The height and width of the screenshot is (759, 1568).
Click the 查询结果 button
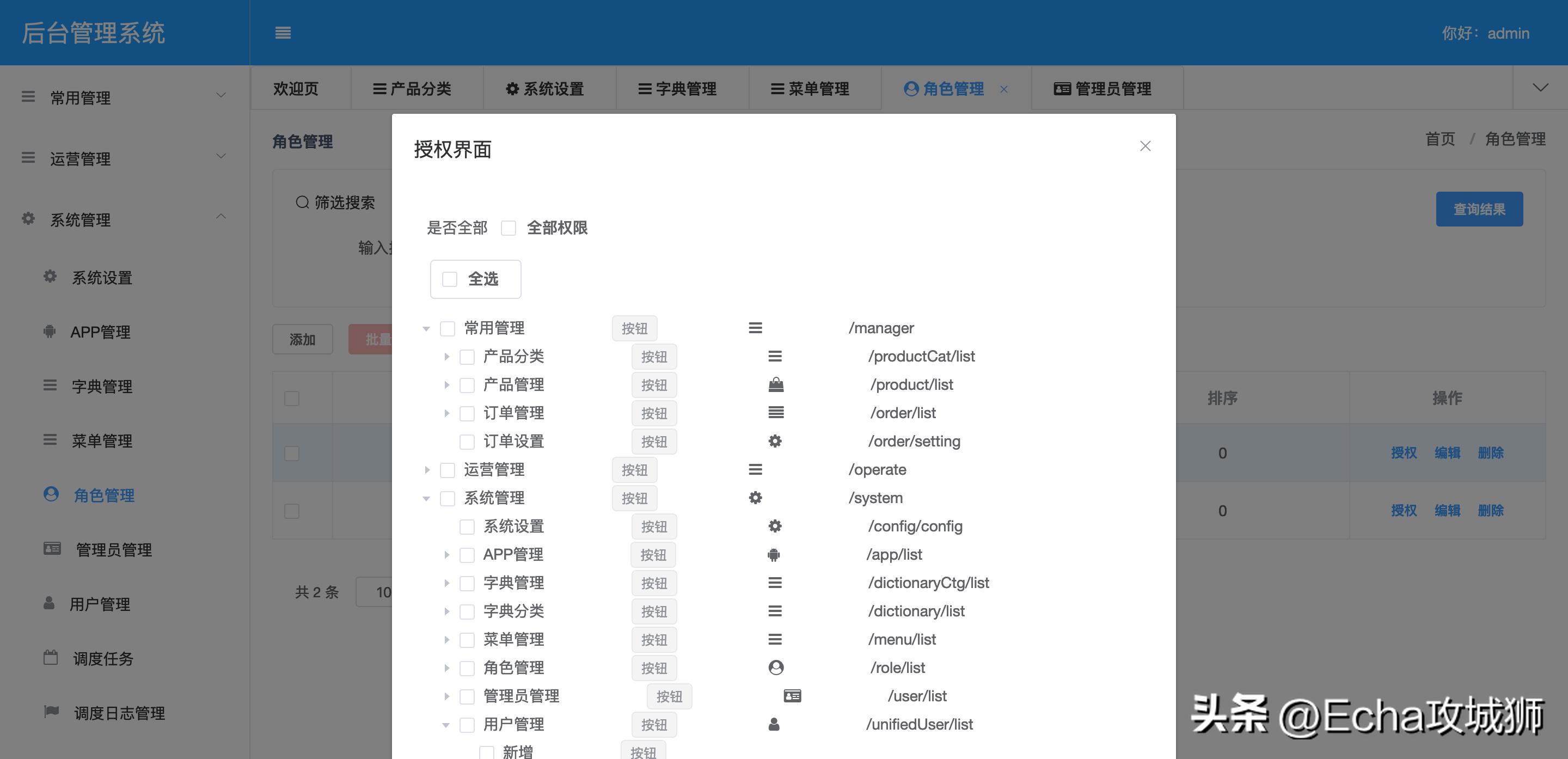[x=1479, y=209]
